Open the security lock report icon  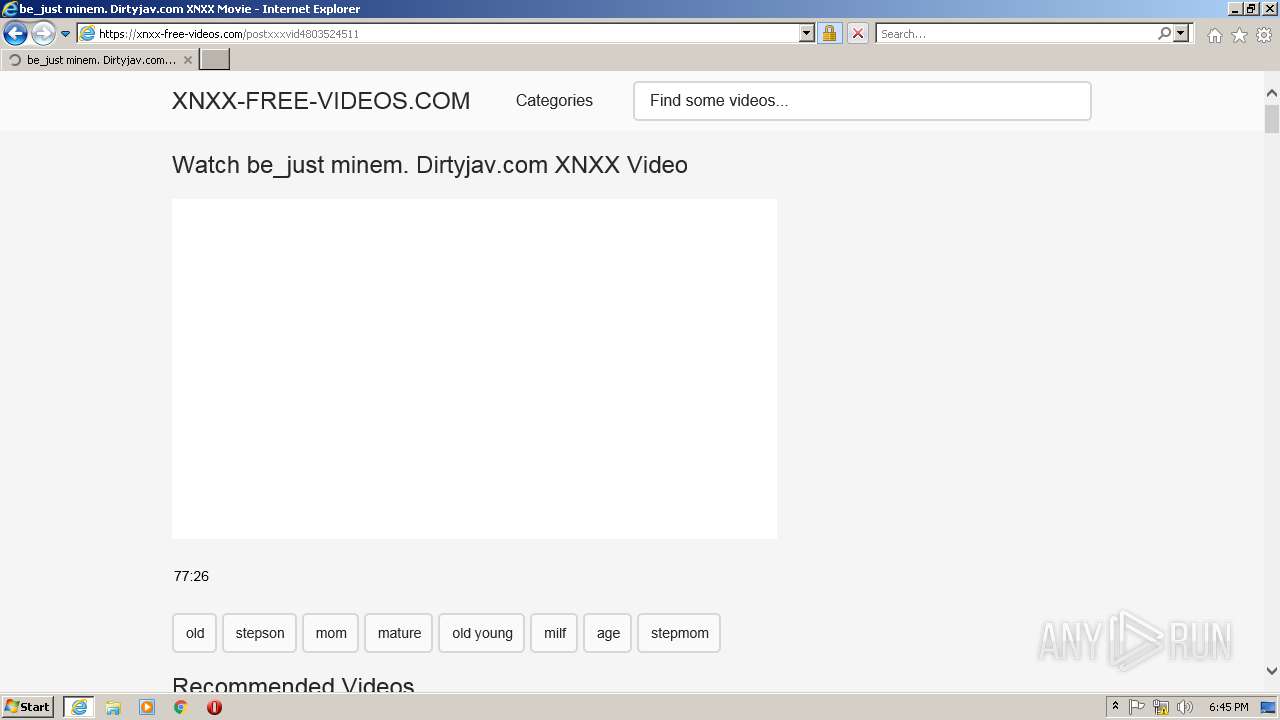(x=829, y=33)
